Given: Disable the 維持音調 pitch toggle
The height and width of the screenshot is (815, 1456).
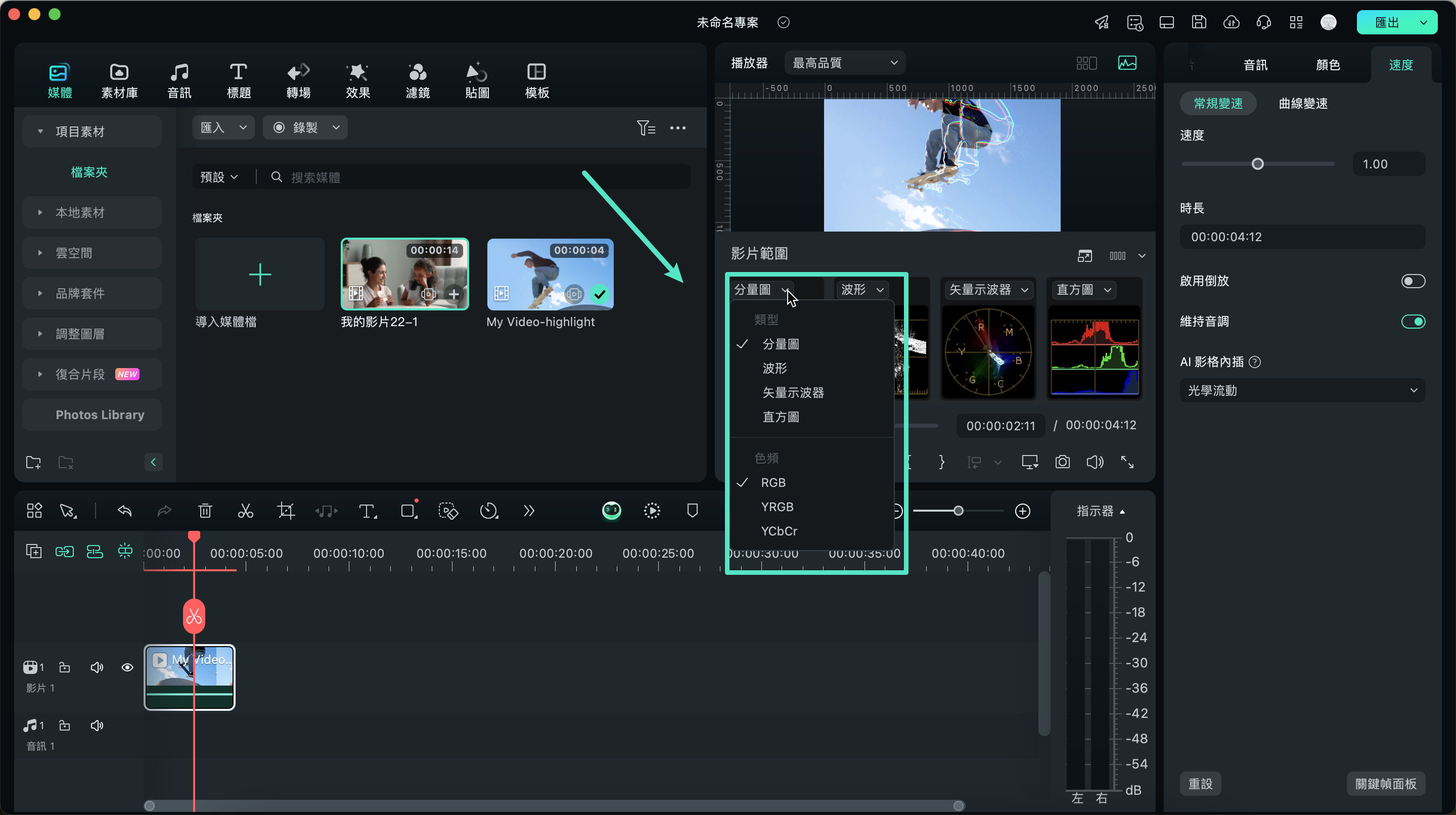Looking at the screenshot, I should click(1413, 322).
